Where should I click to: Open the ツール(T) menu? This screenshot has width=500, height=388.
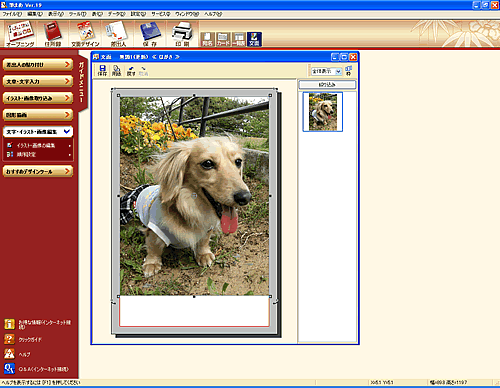(77, 14)
